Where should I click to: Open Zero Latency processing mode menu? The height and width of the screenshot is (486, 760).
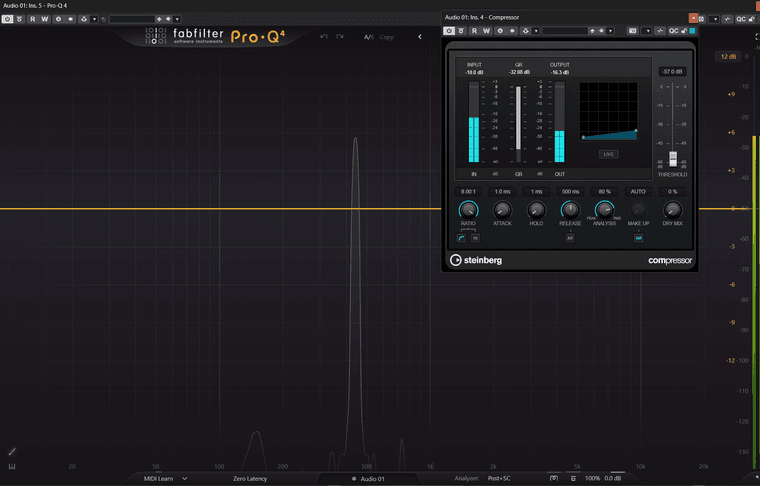(x=250, y=479)
